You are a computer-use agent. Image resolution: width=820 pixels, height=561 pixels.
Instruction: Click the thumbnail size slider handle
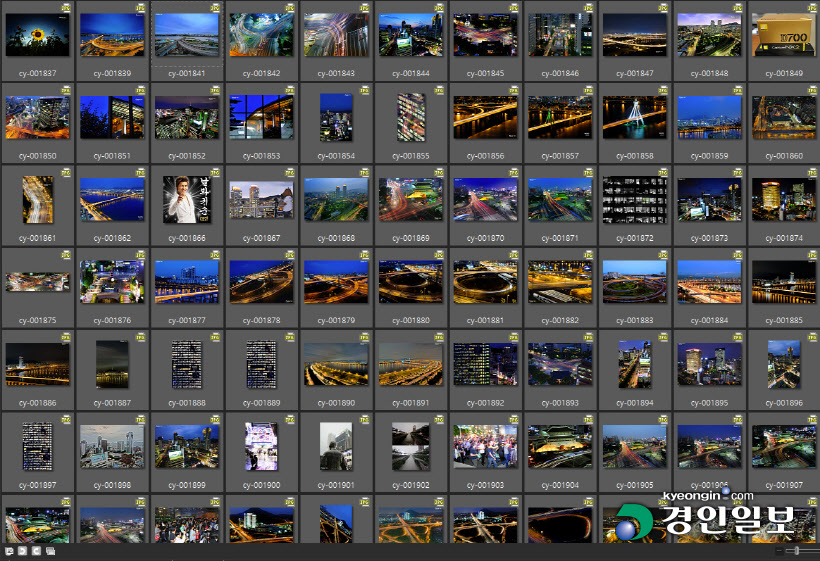click(x=796, y=551)
